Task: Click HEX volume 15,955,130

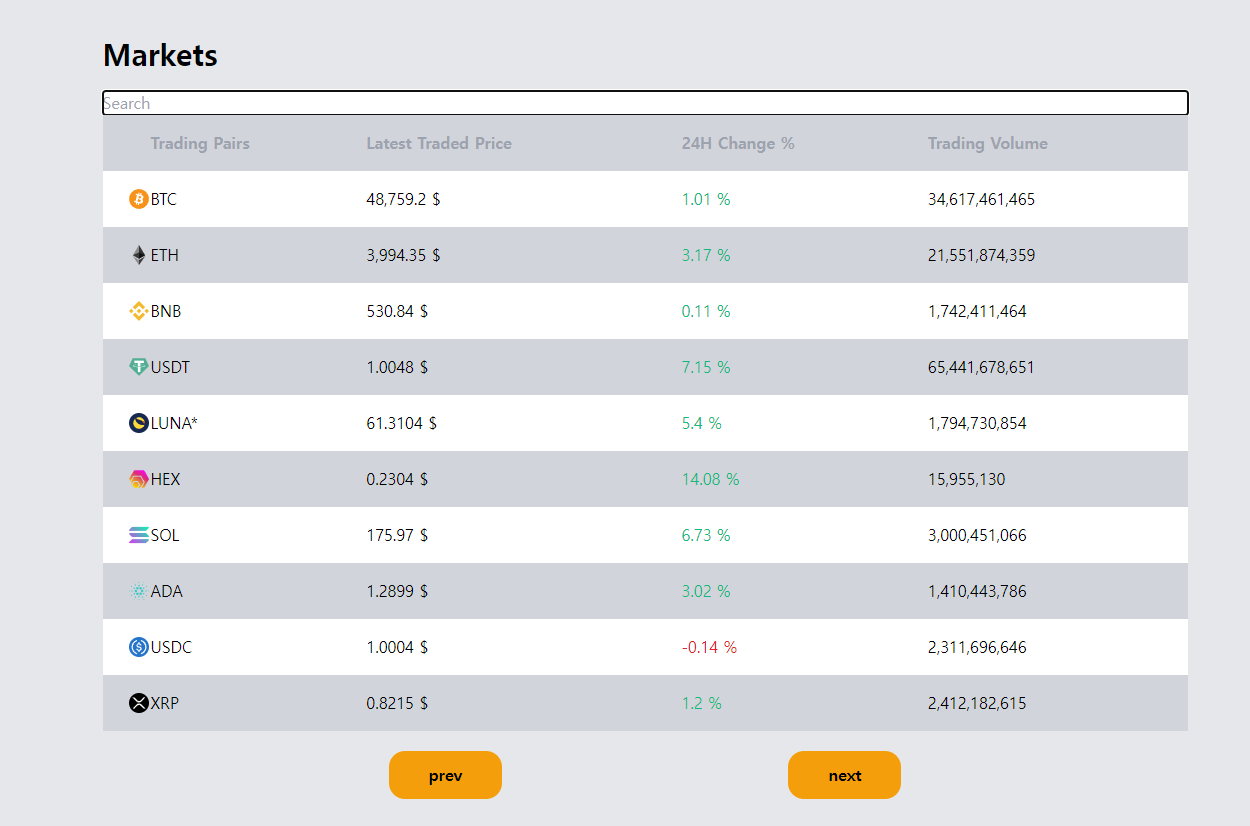Action: (967, 479)
